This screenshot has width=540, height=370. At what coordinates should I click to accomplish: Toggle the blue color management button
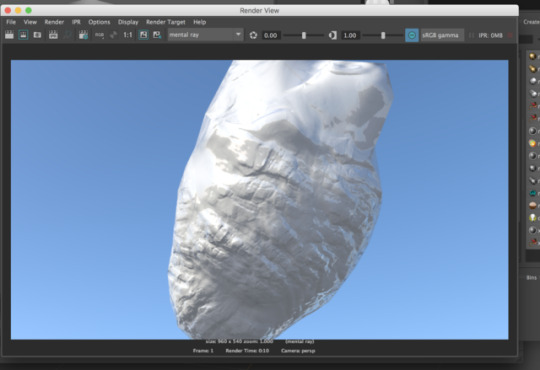(x=412, y=35)
